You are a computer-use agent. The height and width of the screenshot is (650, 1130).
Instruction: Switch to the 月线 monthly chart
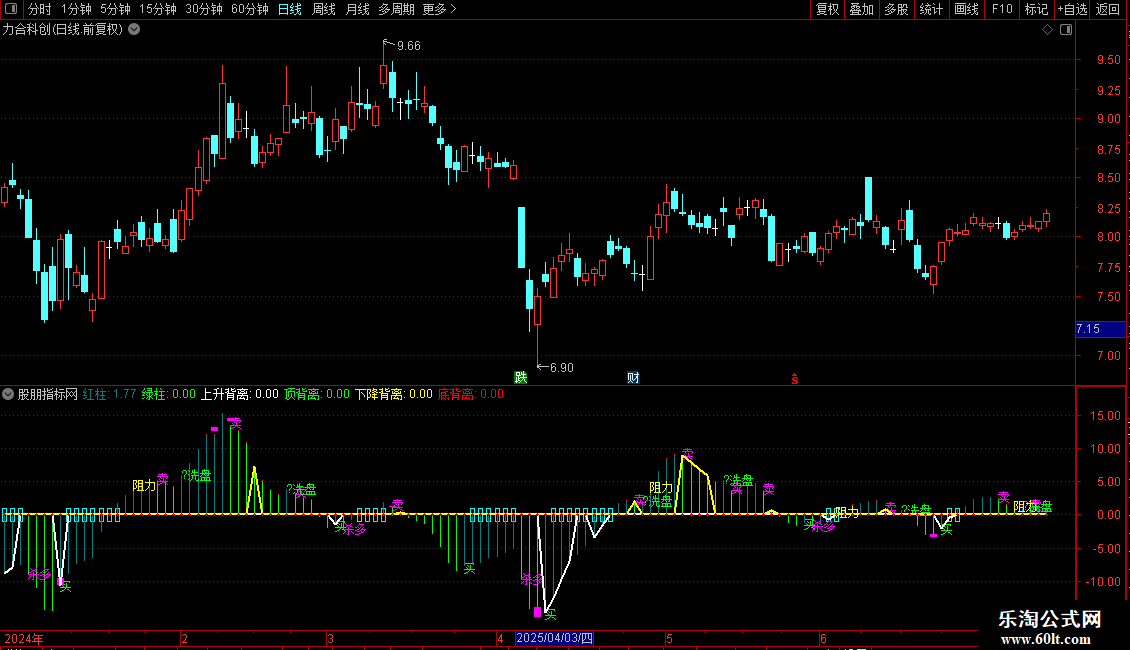click(357, 9)
